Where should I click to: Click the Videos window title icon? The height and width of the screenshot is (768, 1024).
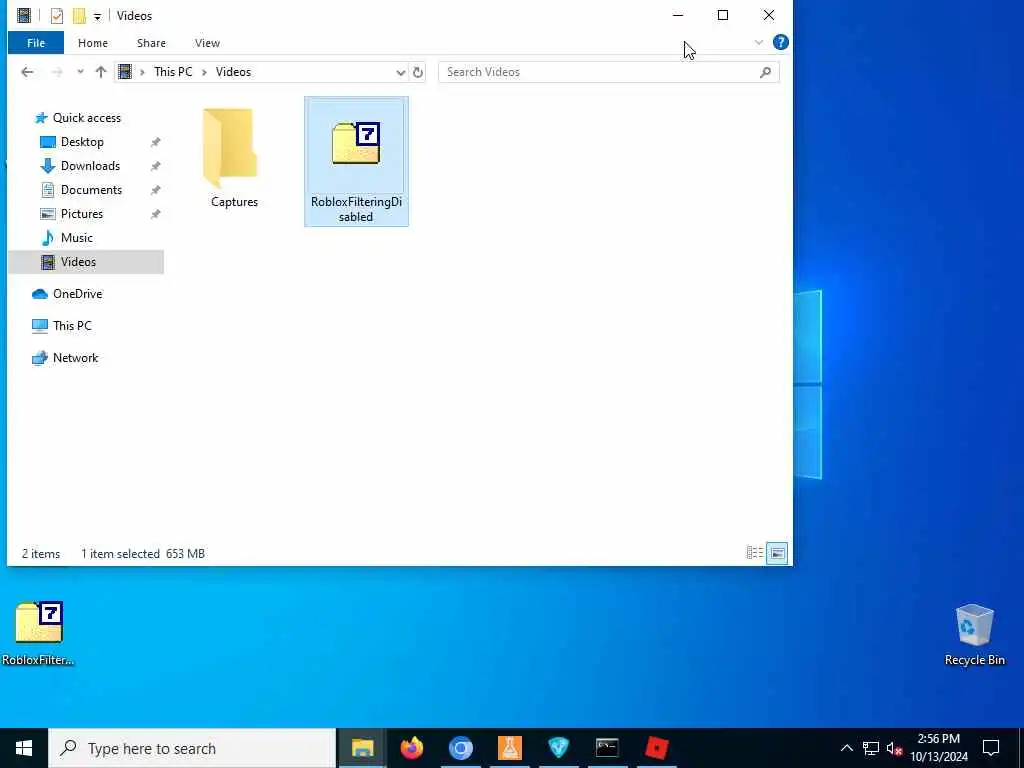pyautogui.click(x=24, y=16)
